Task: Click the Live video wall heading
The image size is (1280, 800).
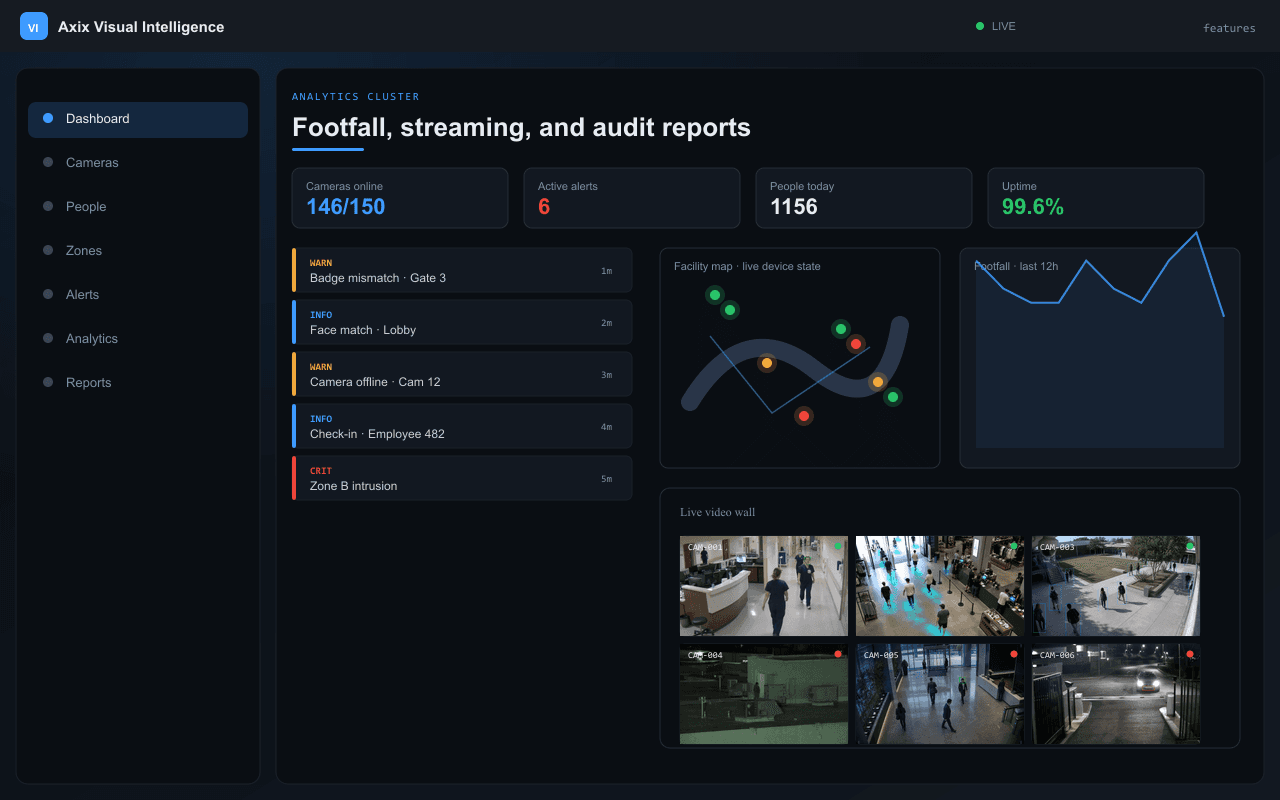Action: point(718,512)
